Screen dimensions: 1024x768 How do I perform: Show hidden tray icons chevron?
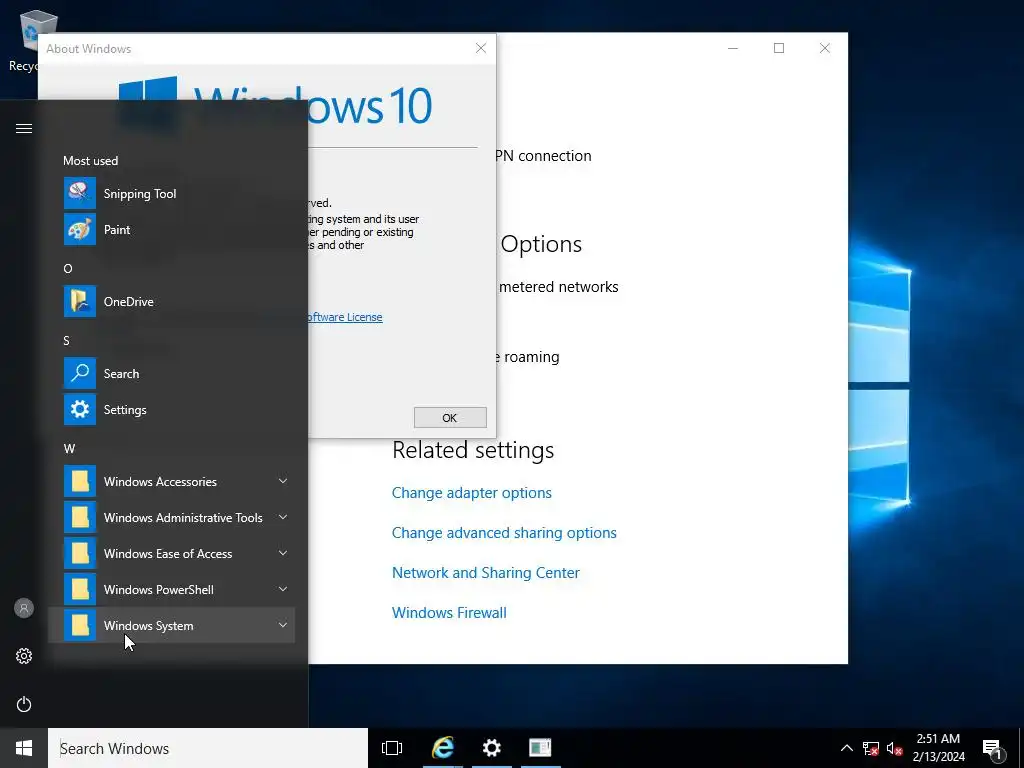click(846, 748)
